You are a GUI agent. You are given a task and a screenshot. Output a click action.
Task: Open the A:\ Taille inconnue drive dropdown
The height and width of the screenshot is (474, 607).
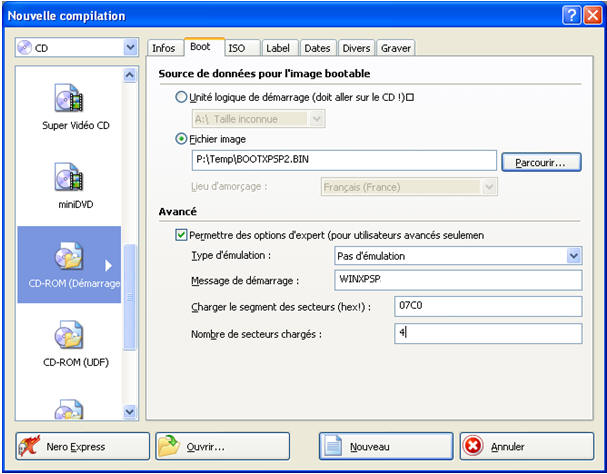pos(317,118)
